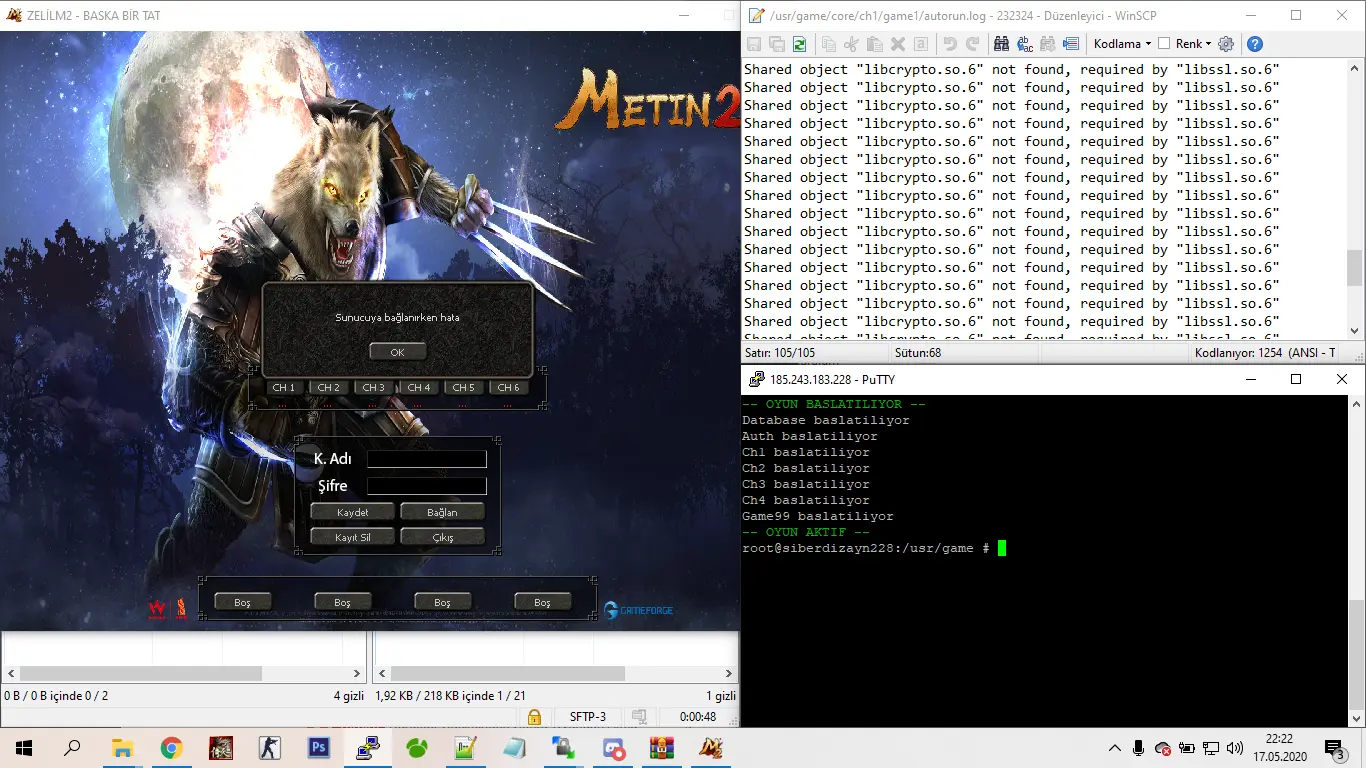Click the right WinSCP panel's horizontal scrollbar

click(x=555, y=674)
